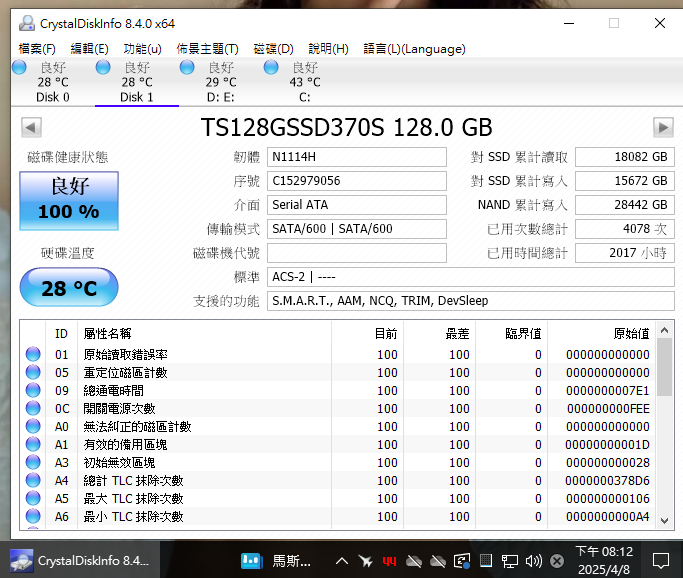
Task: Click the blue 馬斯... taskbar app
Action: (276, 561)
